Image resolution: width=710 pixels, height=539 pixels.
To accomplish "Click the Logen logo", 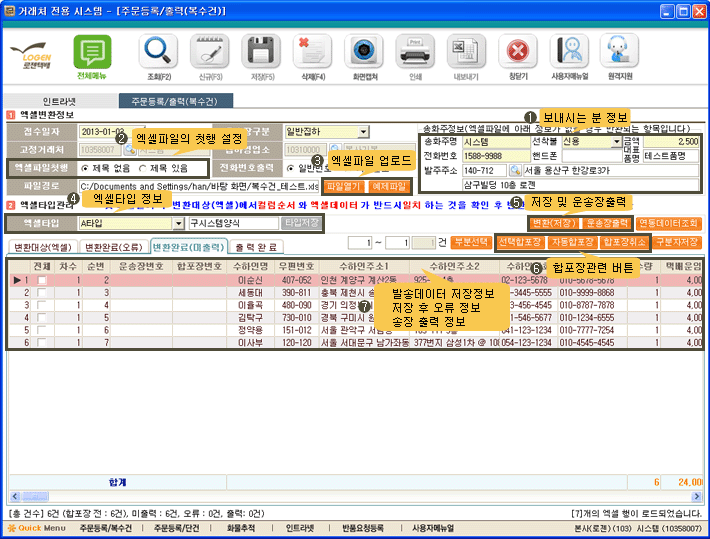I will (33, 55).
